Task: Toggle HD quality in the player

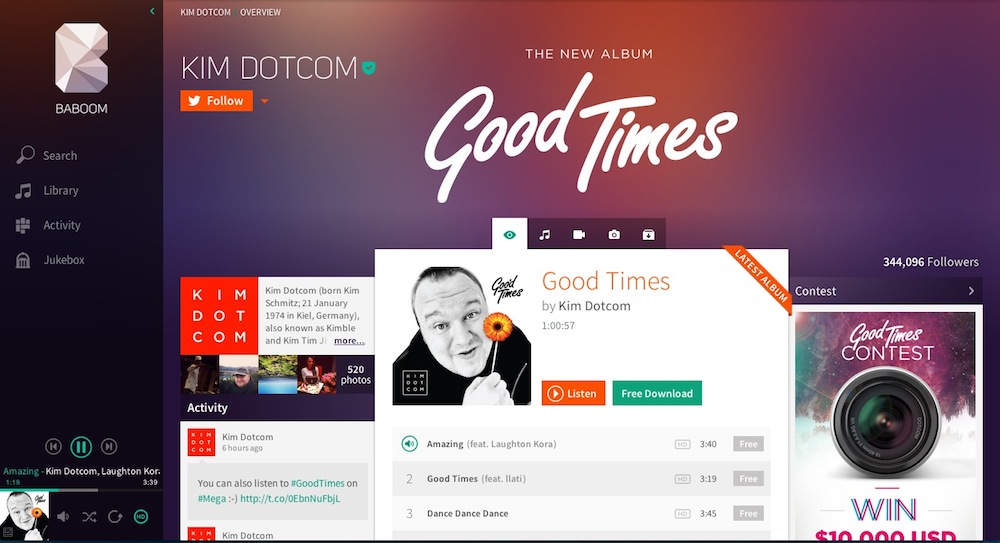Action: (x=141, y=516)
